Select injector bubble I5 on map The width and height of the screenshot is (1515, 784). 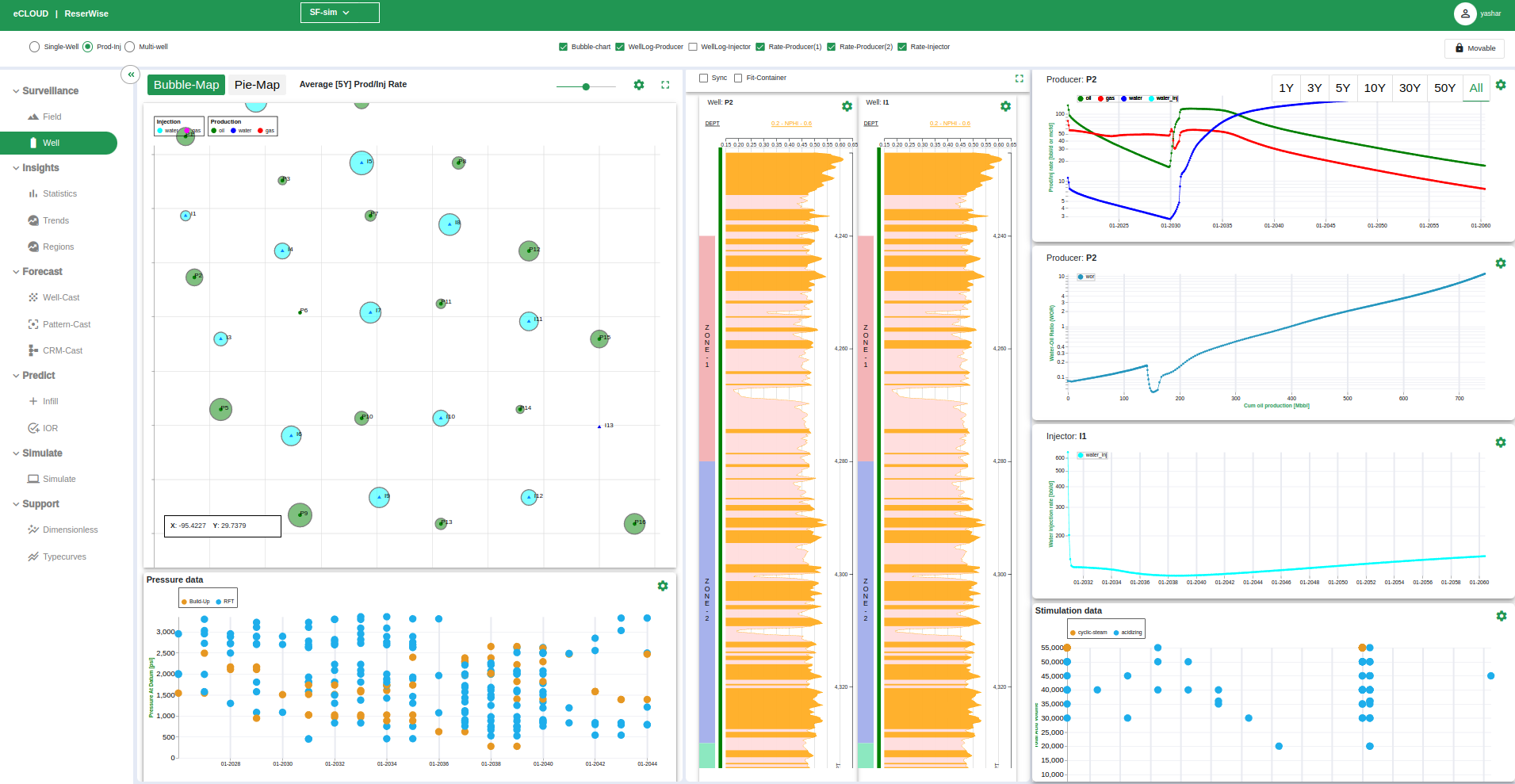(x=362, y=163)
